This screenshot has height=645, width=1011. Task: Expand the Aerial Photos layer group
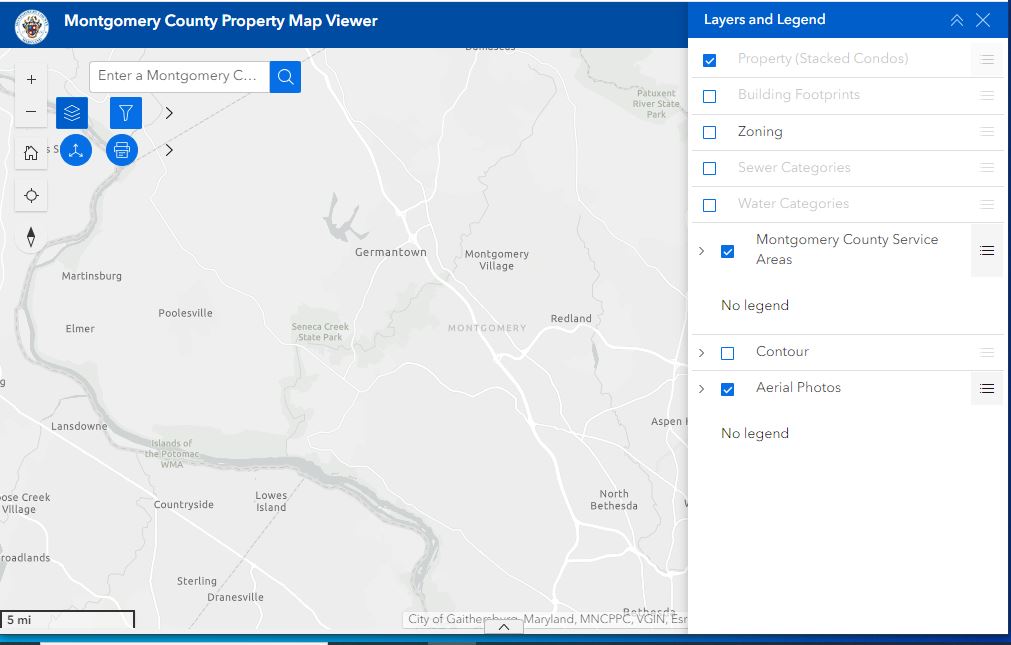click(701, 389)
